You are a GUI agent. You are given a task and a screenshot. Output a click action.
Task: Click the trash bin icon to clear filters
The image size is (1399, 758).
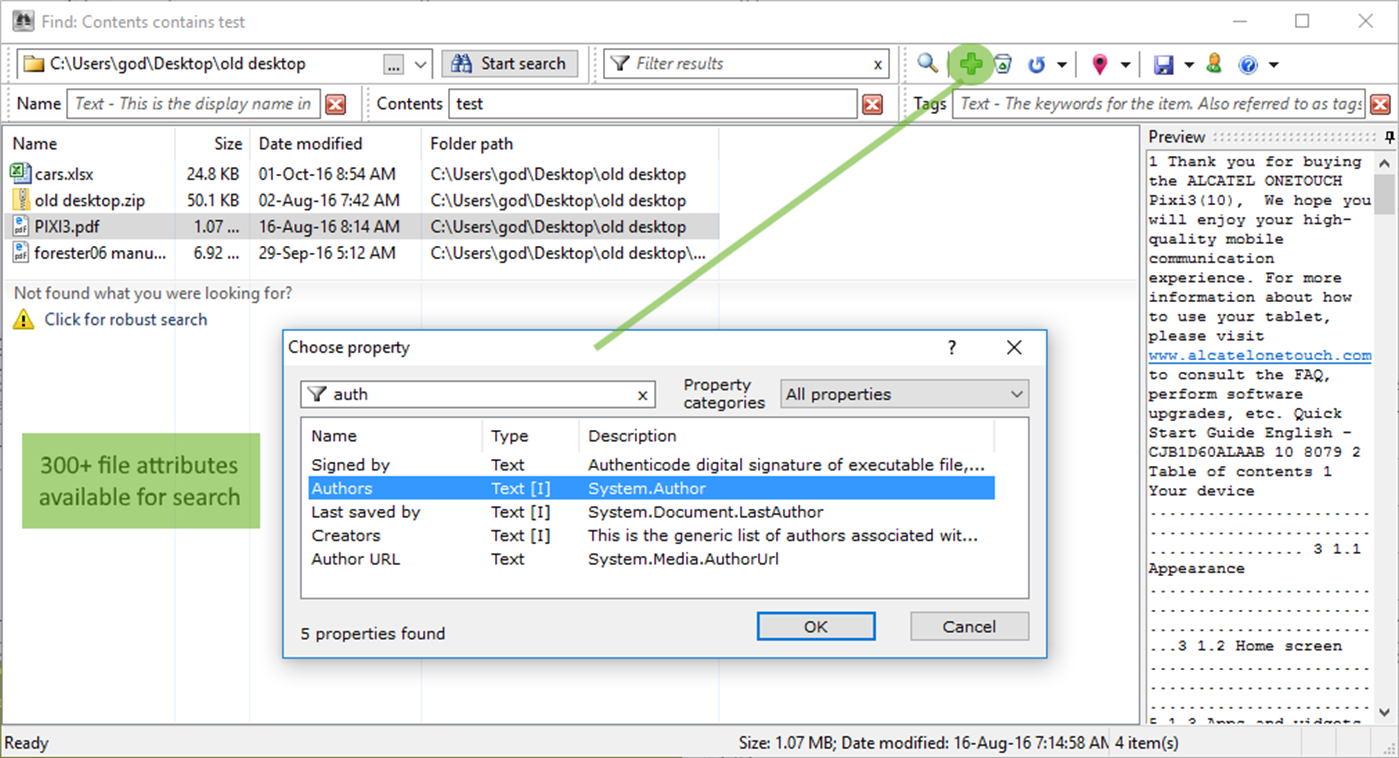[1004, 63]
